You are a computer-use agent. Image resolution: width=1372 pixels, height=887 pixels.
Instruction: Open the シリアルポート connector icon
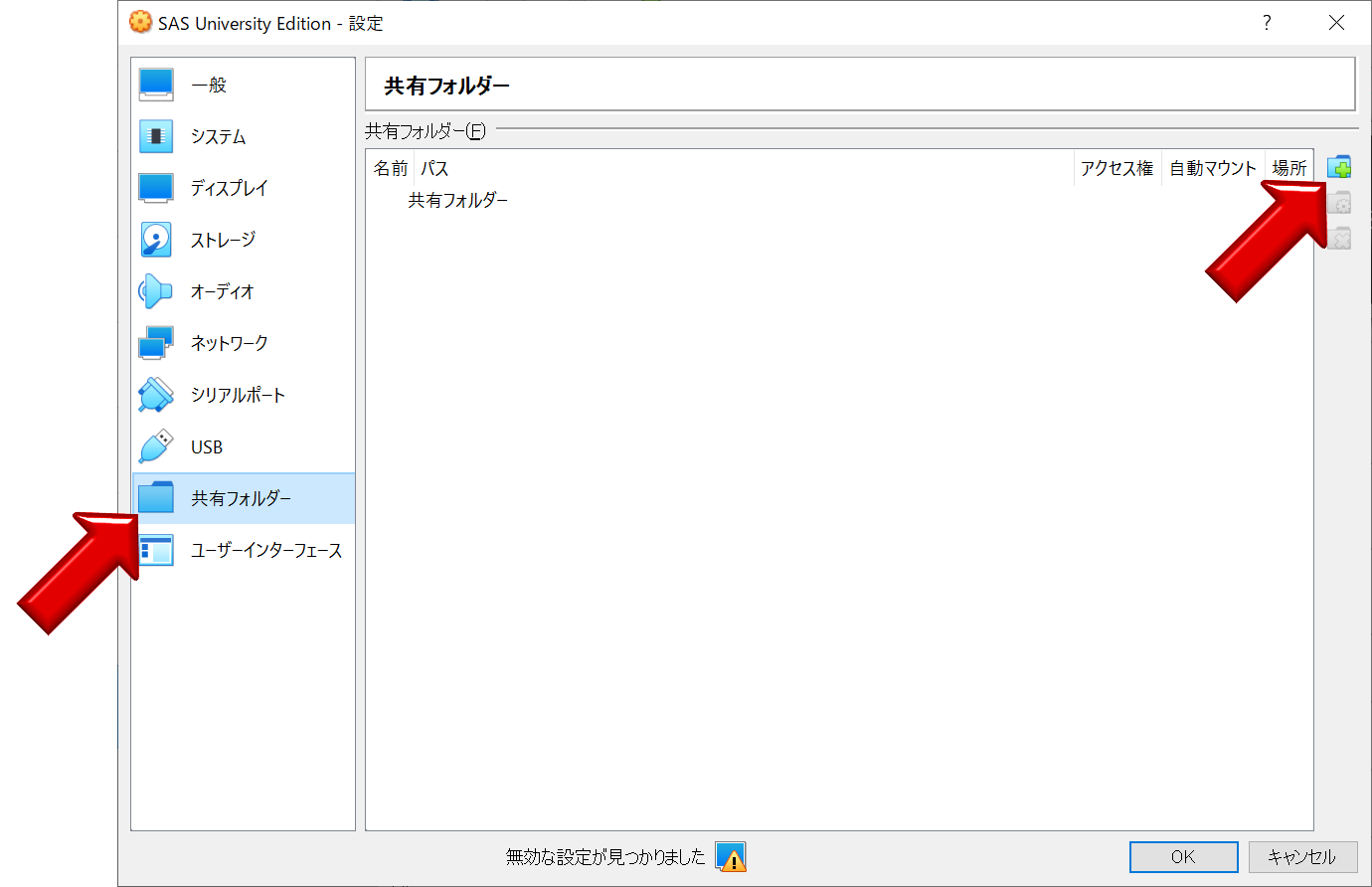point(156,395)
